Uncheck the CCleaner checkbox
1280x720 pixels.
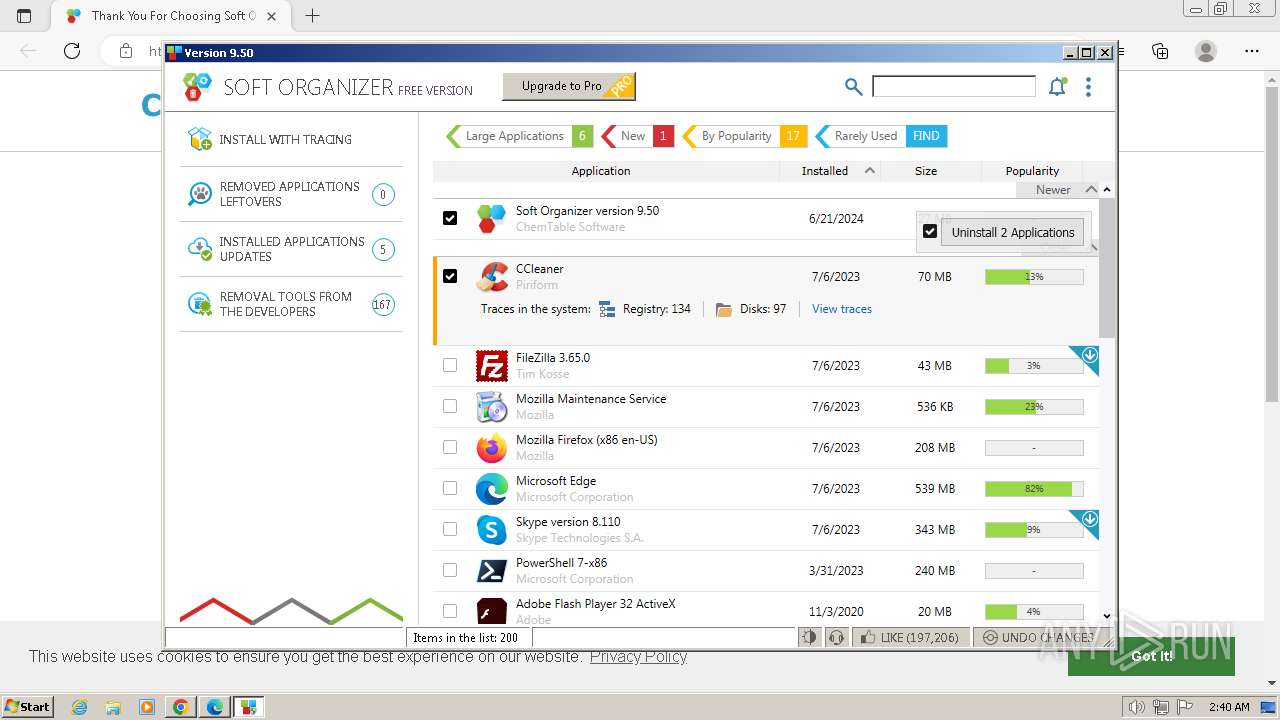[450, 276]
